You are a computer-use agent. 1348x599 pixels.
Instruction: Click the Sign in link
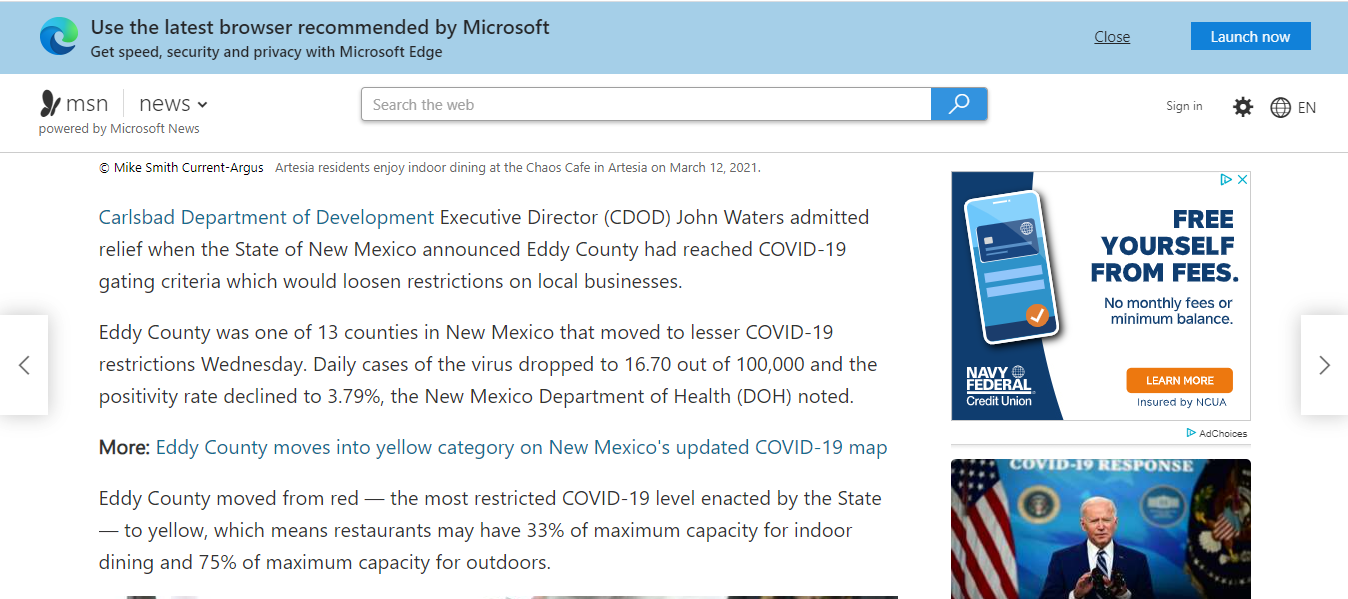click(1184, 106)
